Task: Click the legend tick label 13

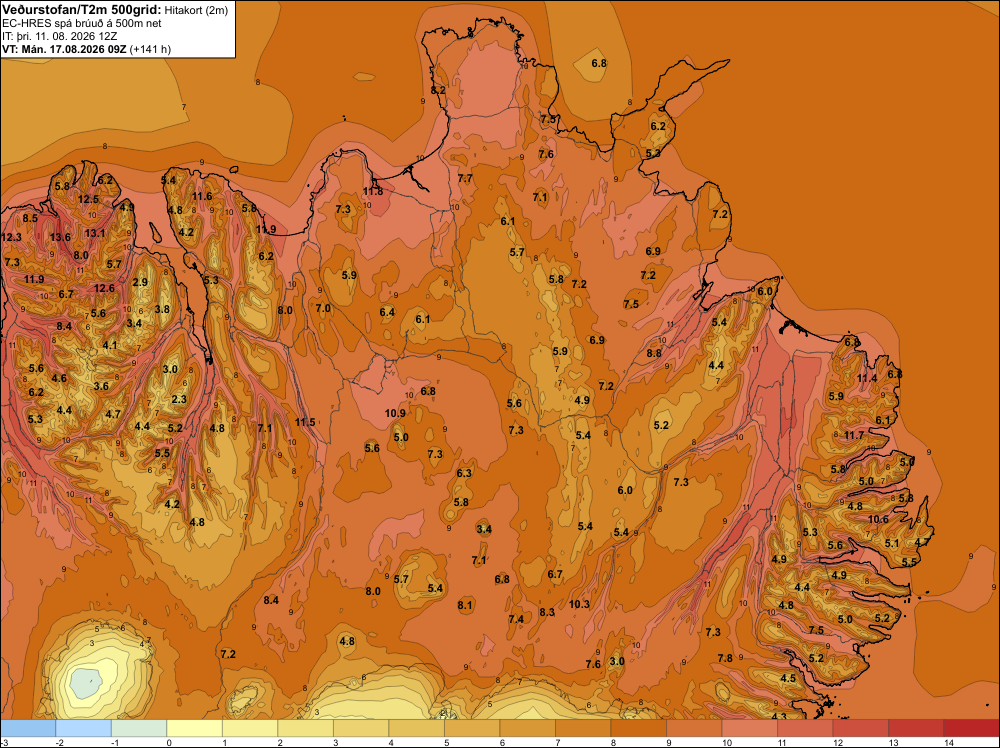Action: (893, 742)
